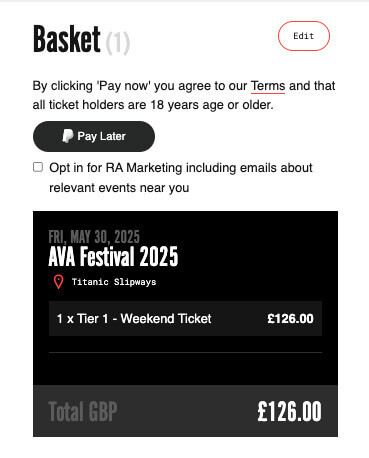Click the Basket heading

pos(67,39)
